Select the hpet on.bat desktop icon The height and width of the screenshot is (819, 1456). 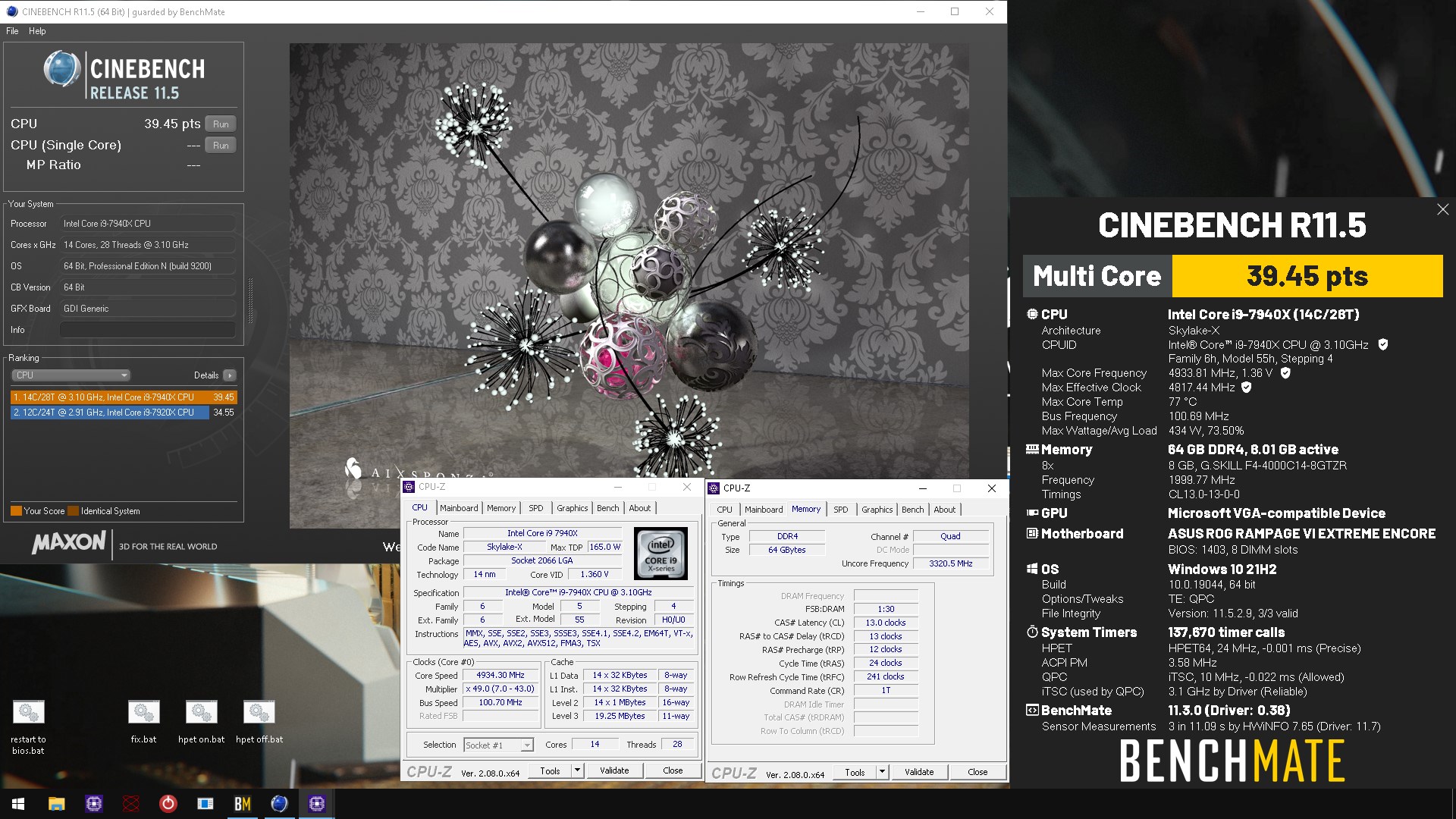point(202,721)
